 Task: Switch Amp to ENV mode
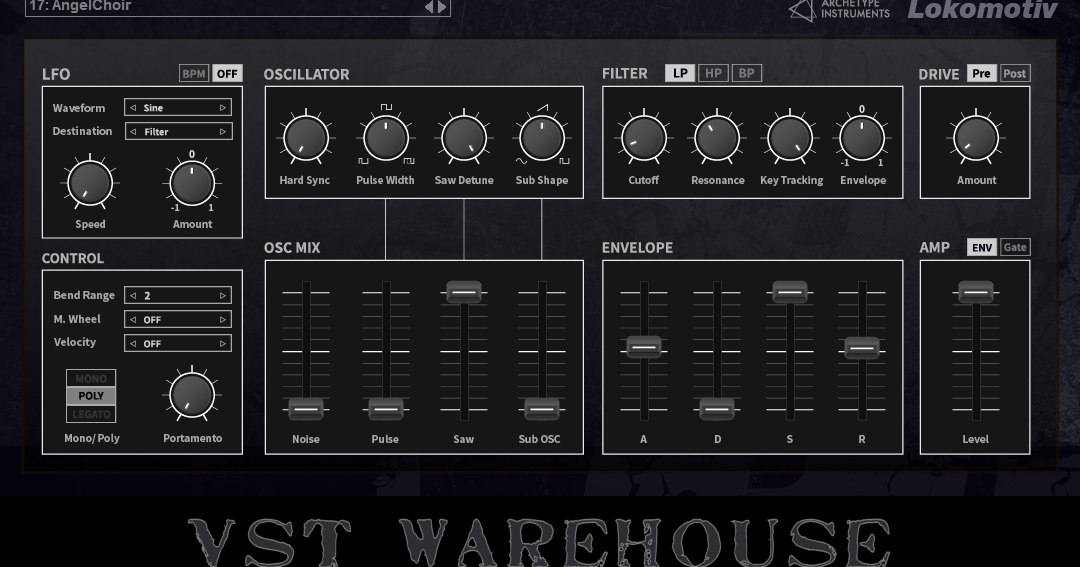point(982,247)
